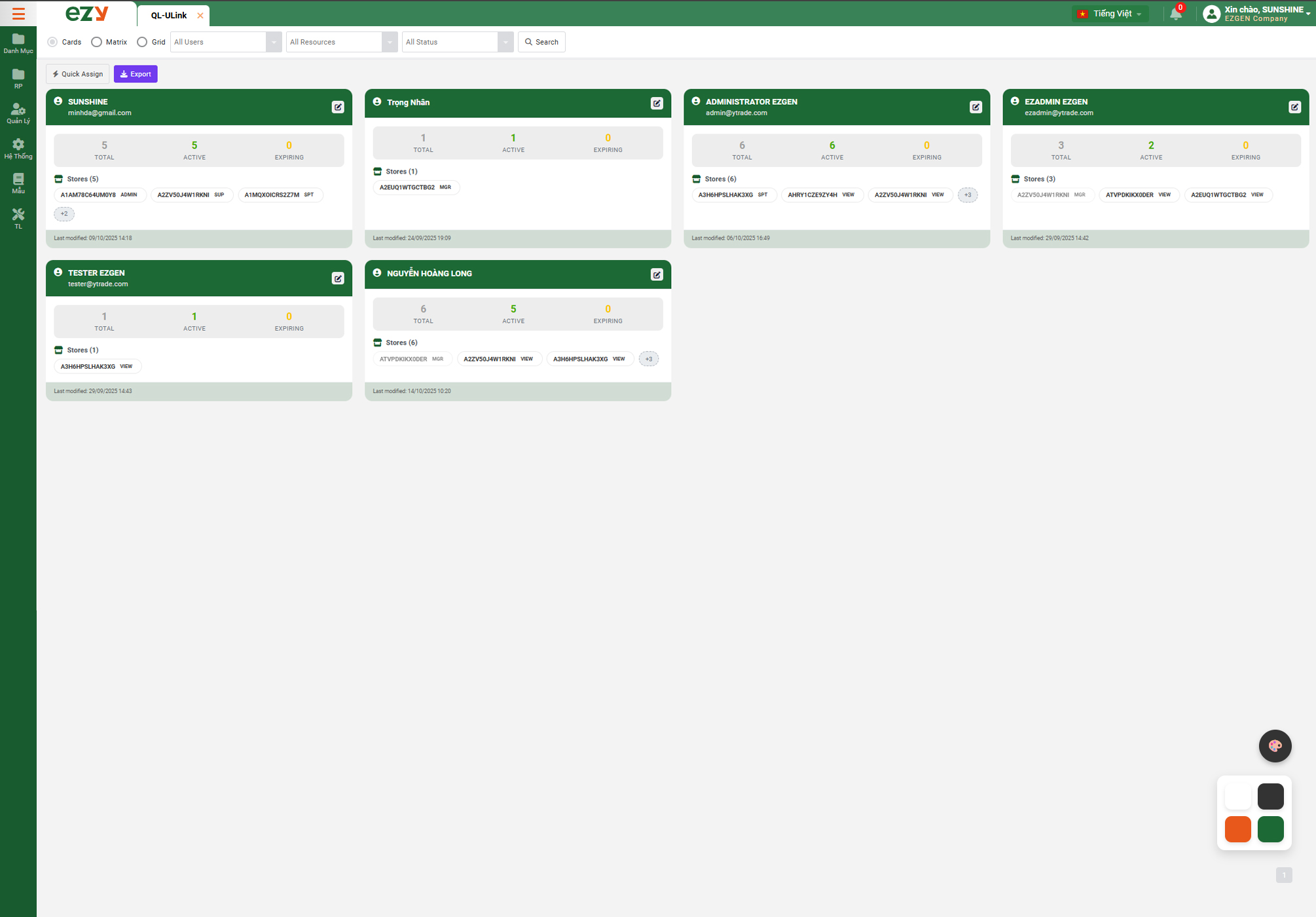Select the Cards view radio button

click(x=52, y=42)
